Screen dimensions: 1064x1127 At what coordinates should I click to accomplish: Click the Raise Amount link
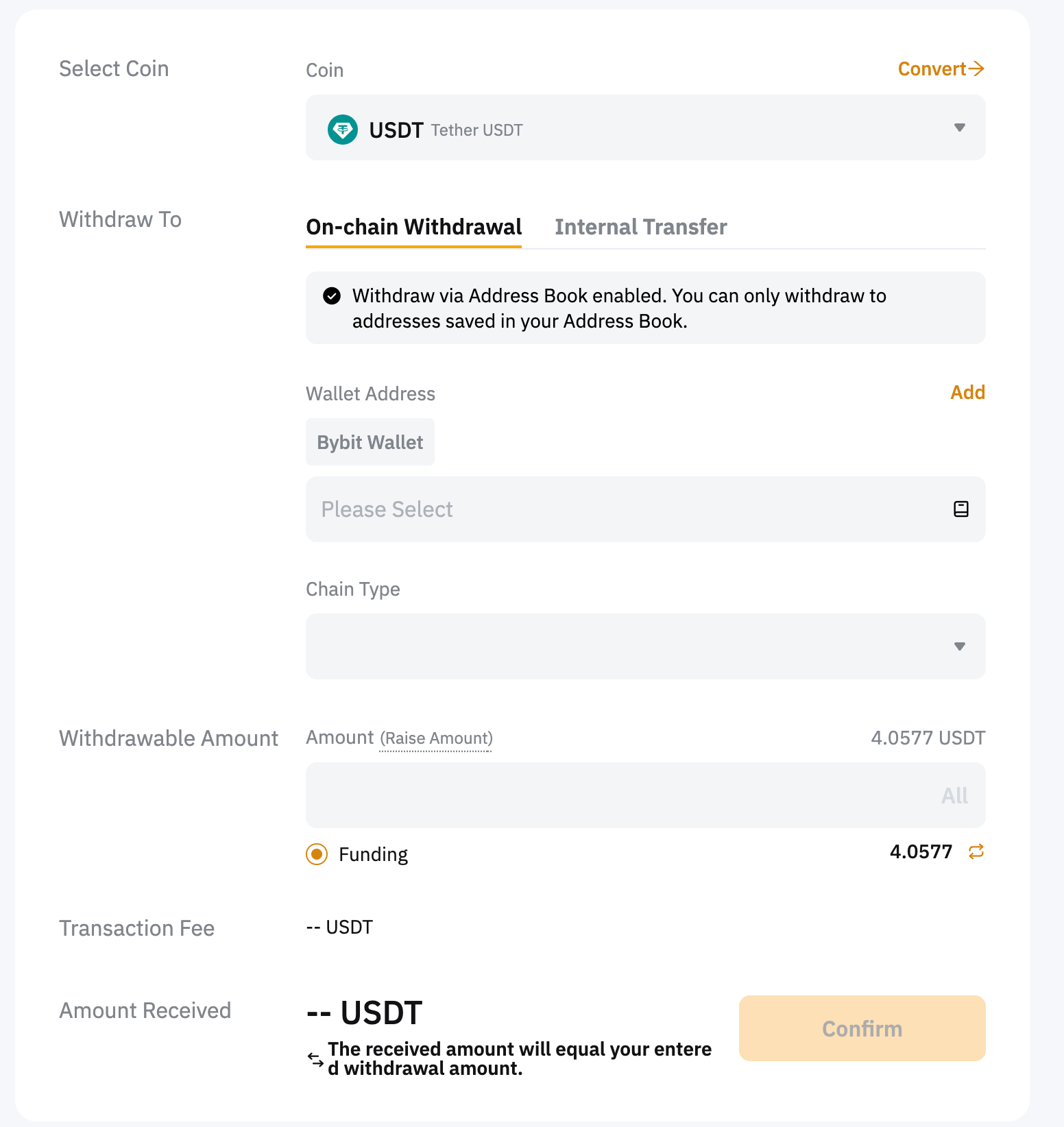point(436,738)
